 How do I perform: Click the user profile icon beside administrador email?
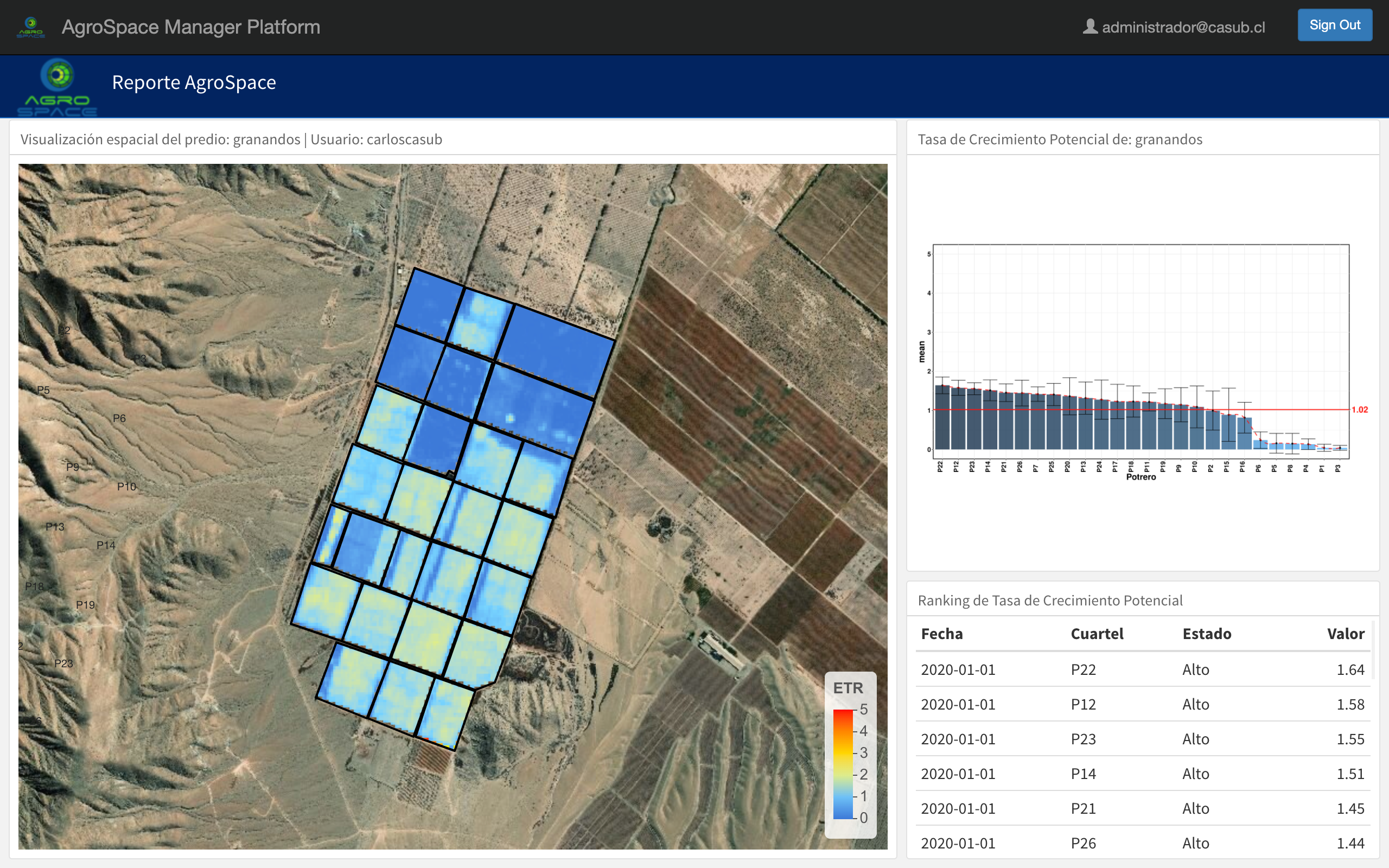pos(1089,27)
